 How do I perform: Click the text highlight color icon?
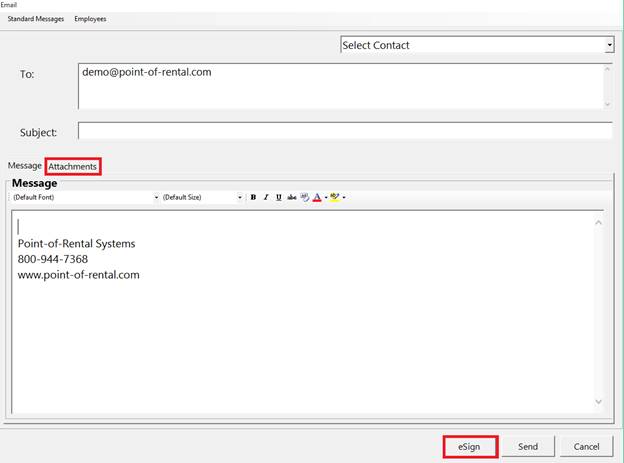(335, 197)
